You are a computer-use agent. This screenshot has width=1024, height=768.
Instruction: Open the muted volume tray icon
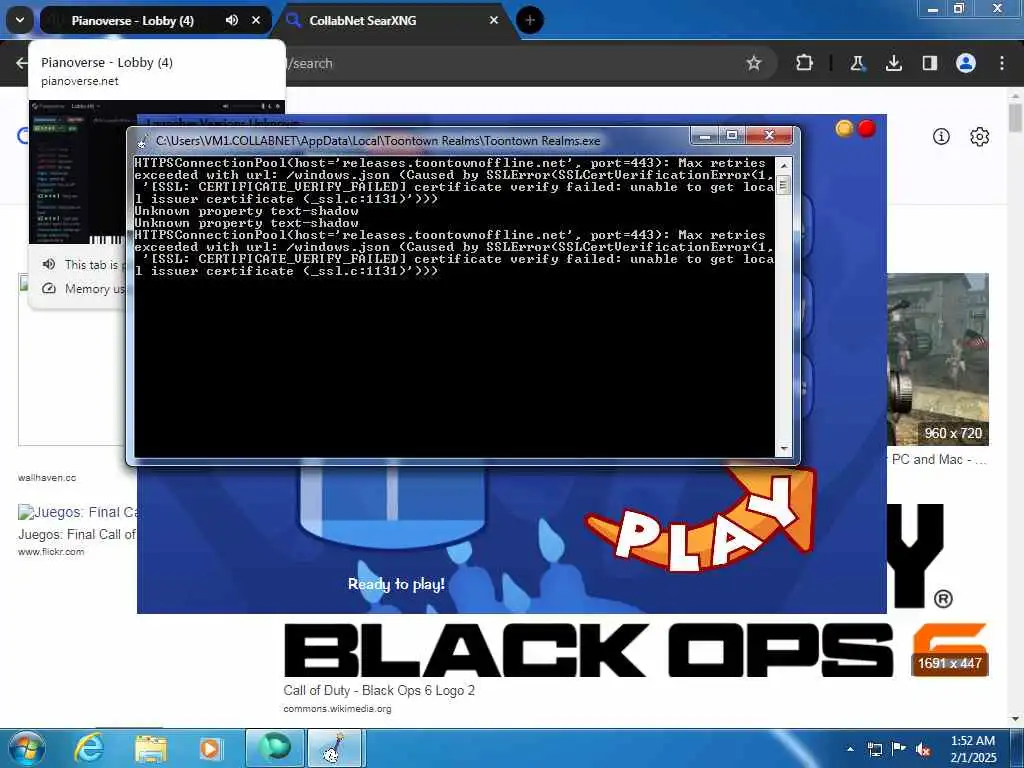pos(923,749)
